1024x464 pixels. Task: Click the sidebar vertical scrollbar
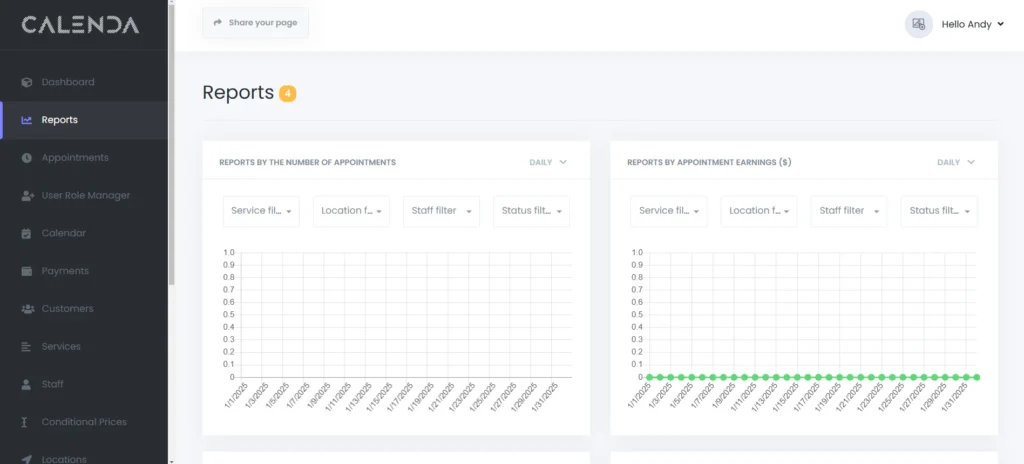point(171,150)
